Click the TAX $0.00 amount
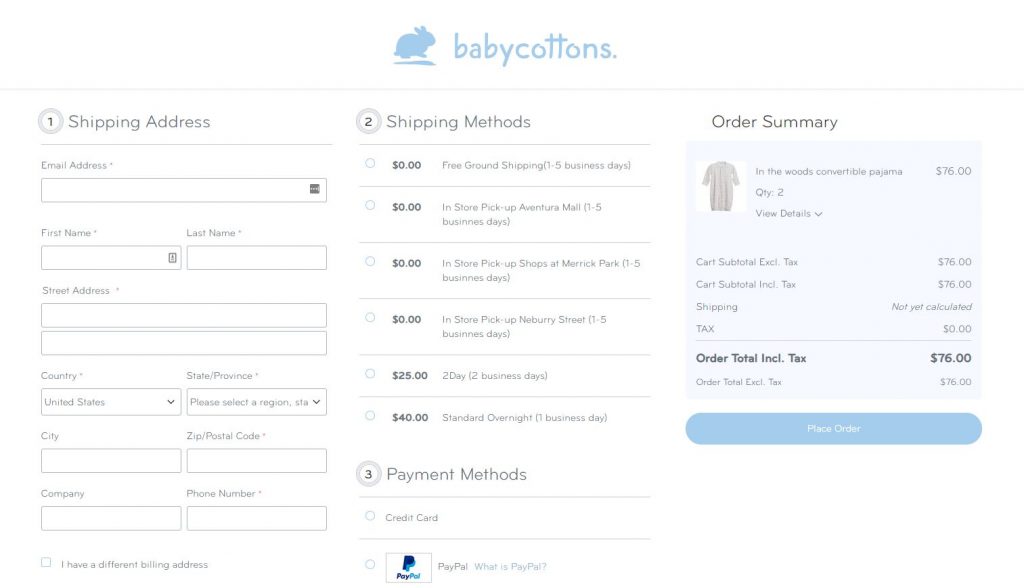The image size is (1024, 588). point(957,329)
